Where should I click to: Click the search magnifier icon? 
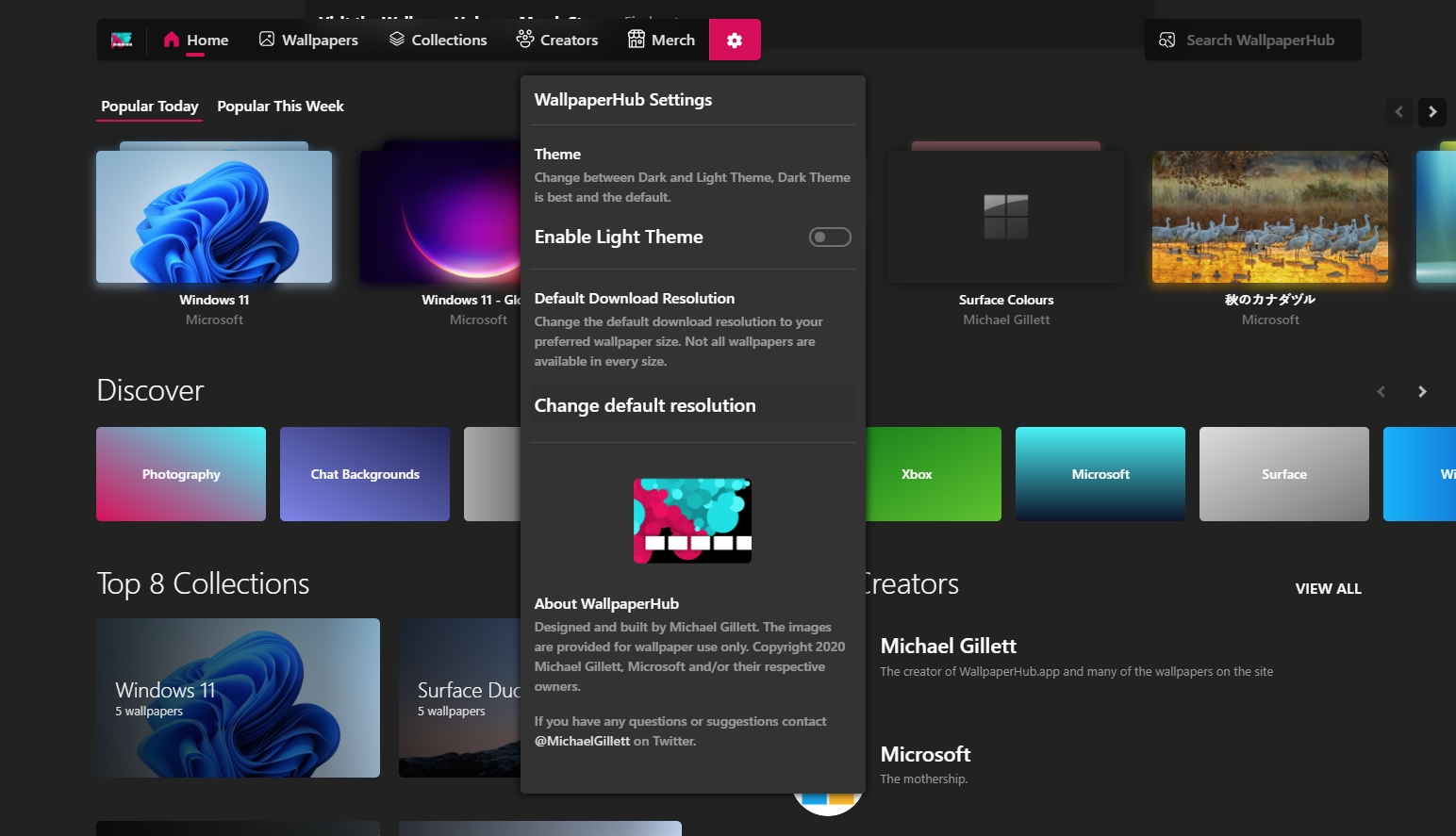(x=1166, y=40)
